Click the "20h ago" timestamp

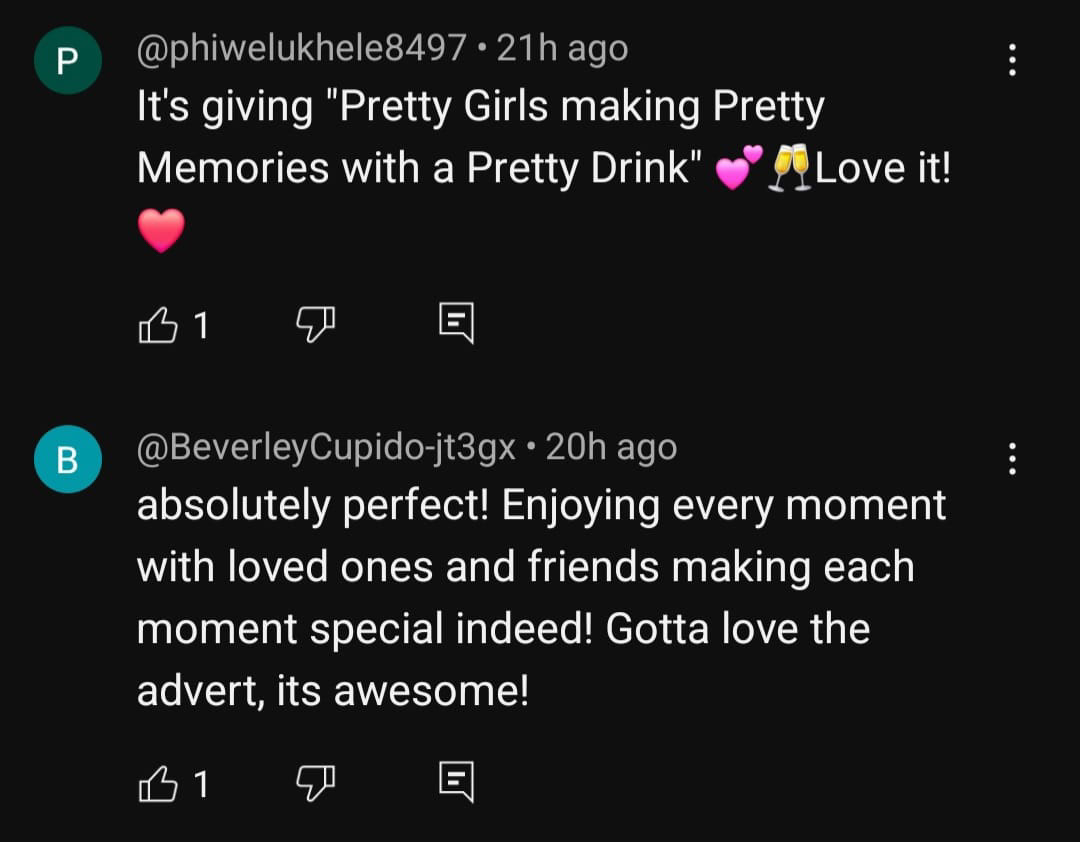tap(611, 447)
